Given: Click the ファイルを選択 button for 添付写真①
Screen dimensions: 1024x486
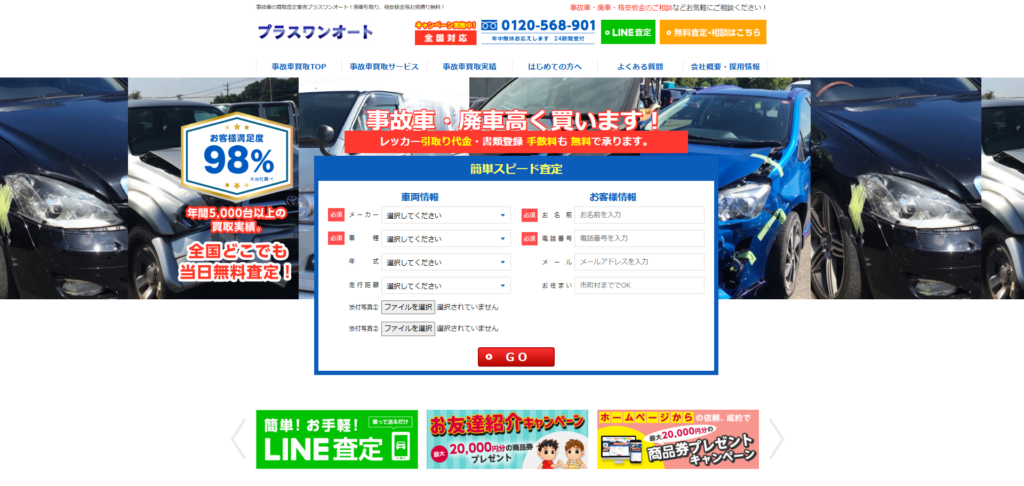Looking at the screenshot, I should [408, 307].
